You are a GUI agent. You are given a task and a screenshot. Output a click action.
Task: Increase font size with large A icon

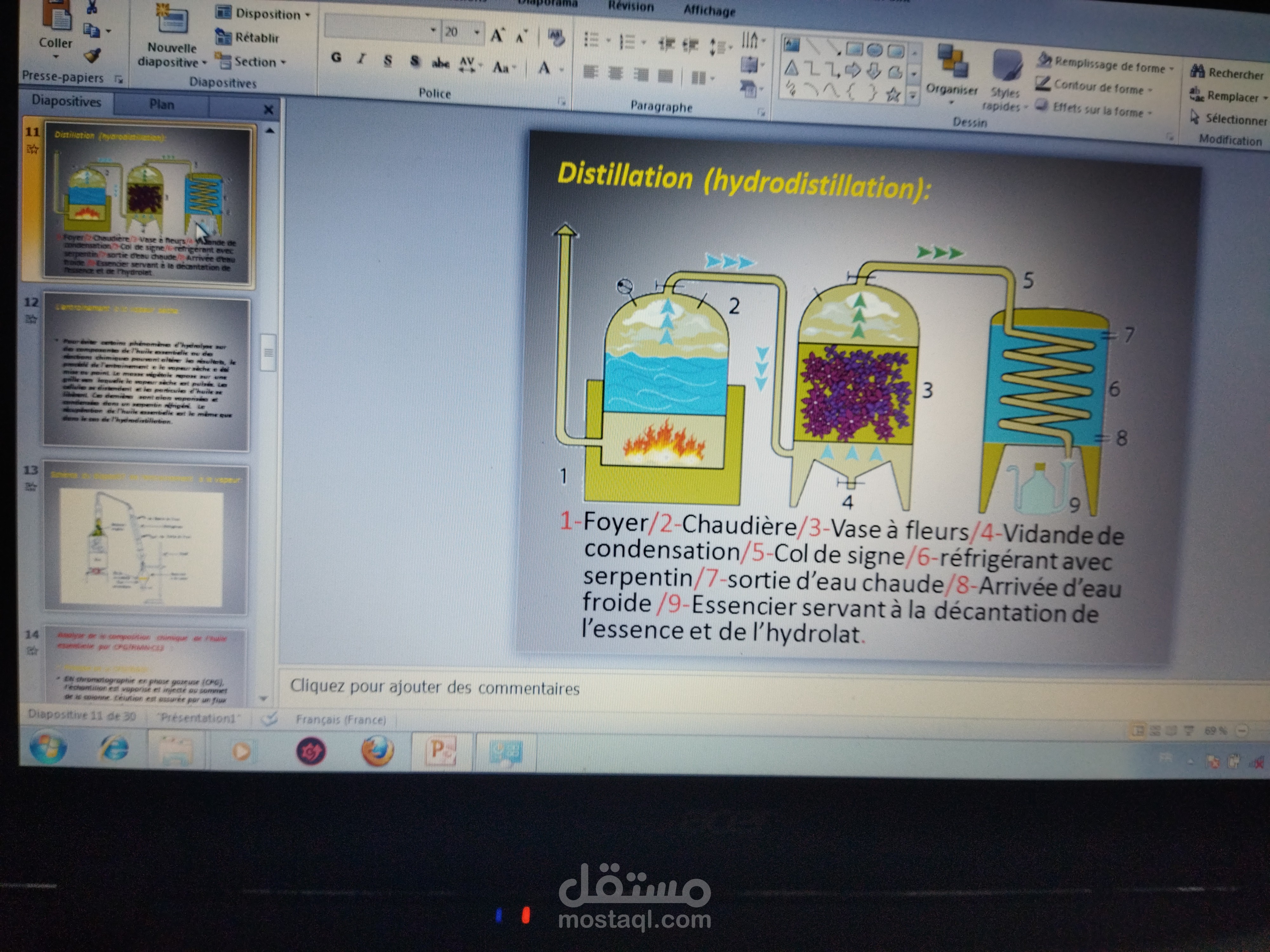pos(497,36)
